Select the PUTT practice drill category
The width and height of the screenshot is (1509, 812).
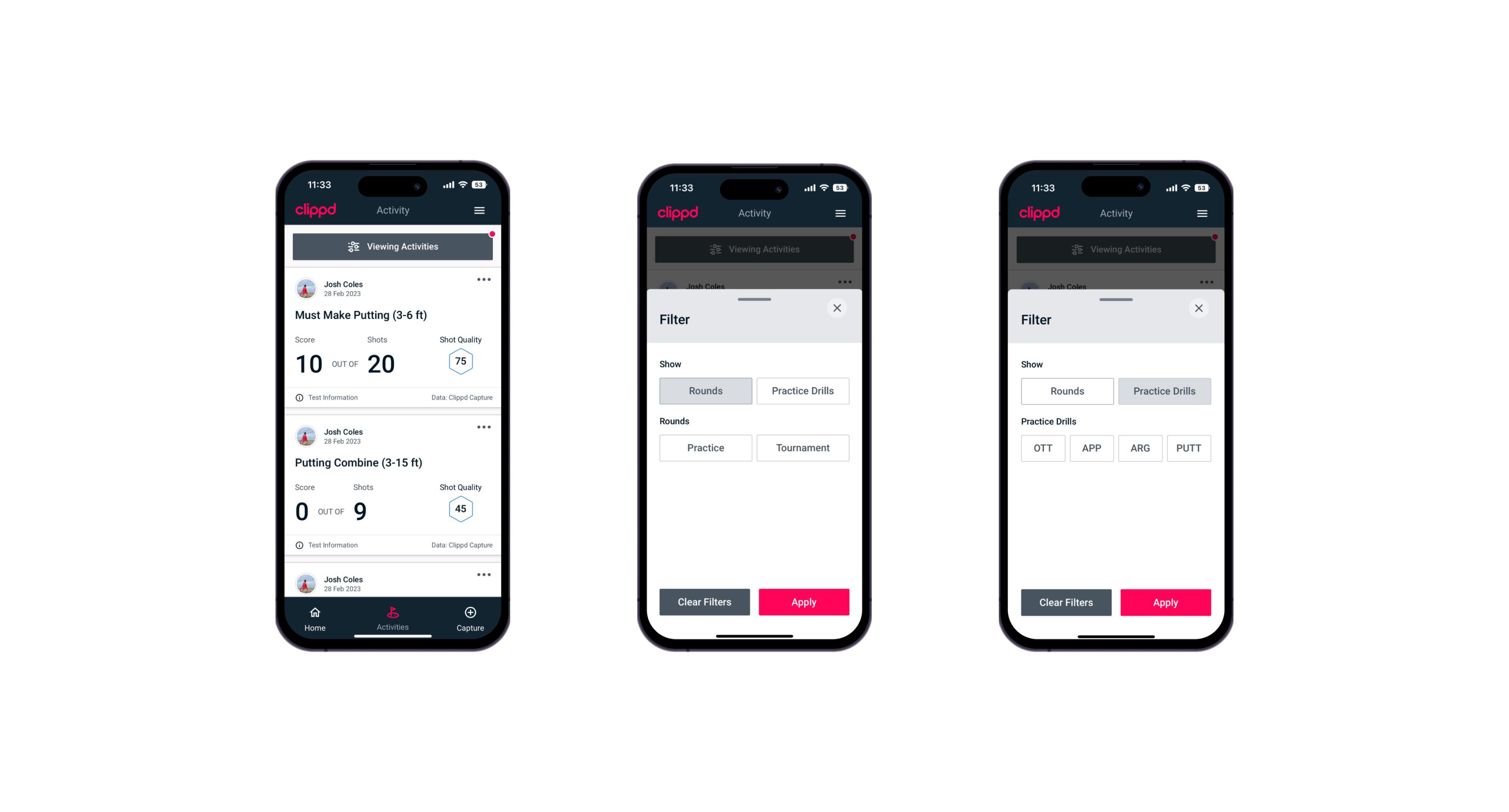[1191, 448]
